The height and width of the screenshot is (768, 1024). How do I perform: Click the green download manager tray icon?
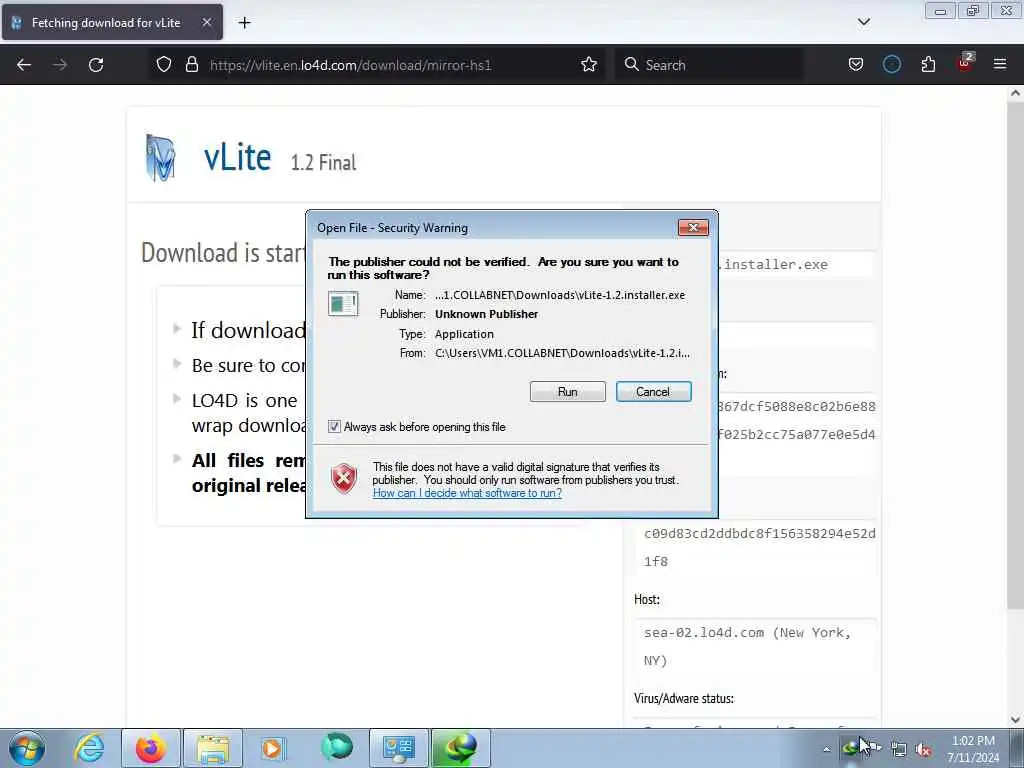pyautogui.click(x=851, y=747)
